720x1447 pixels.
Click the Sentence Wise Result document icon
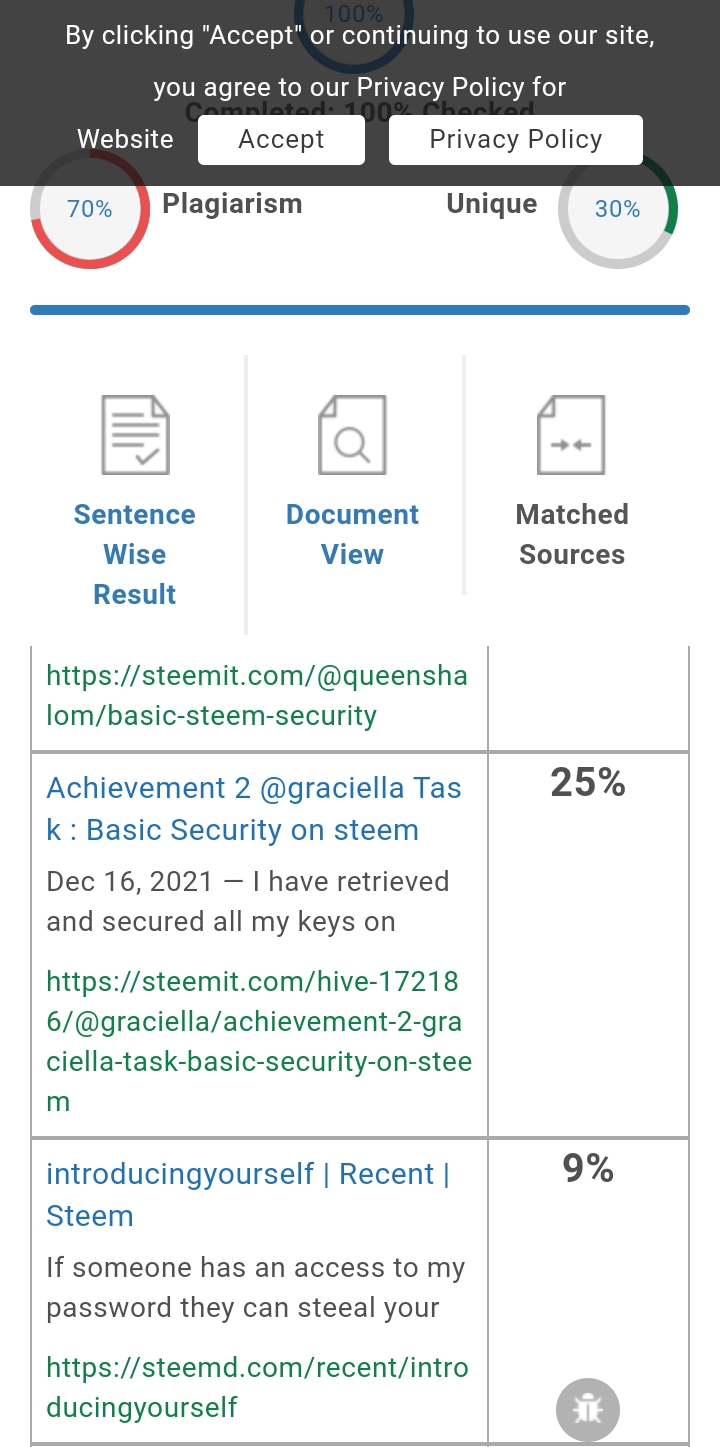[135, 435]
